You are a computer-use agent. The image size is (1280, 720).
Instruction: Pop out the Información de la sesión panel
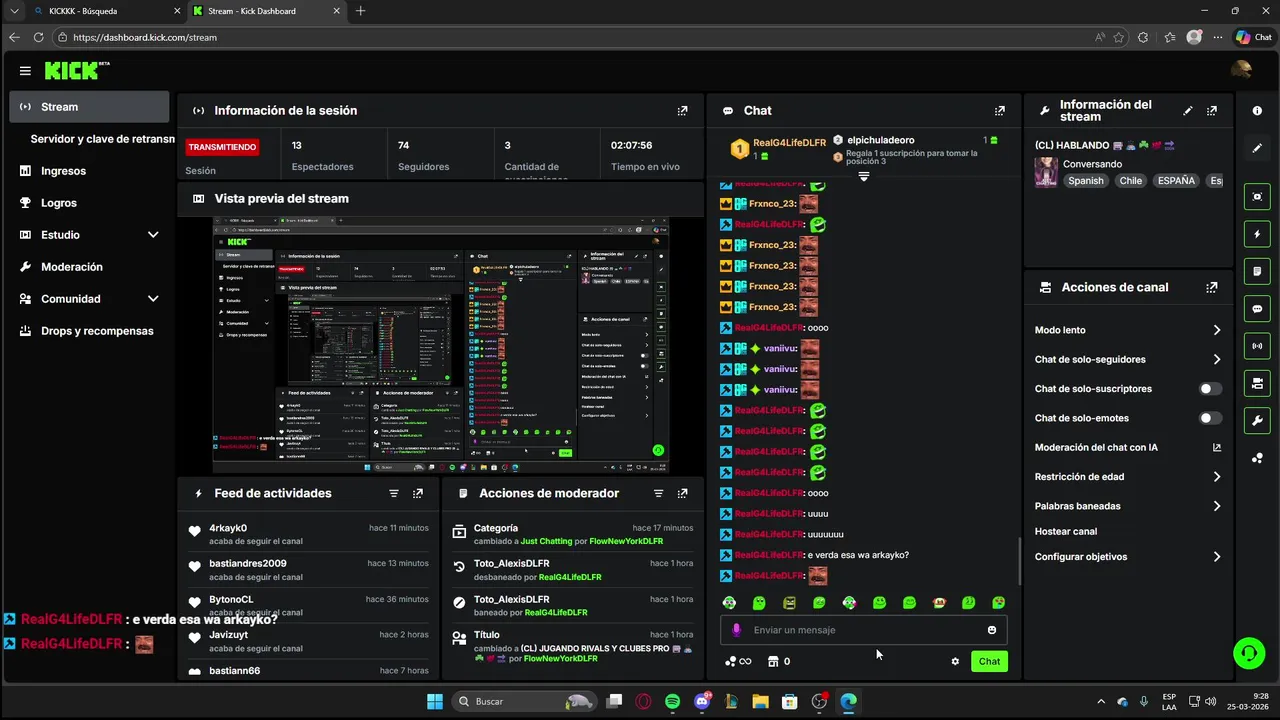(682, 111)
